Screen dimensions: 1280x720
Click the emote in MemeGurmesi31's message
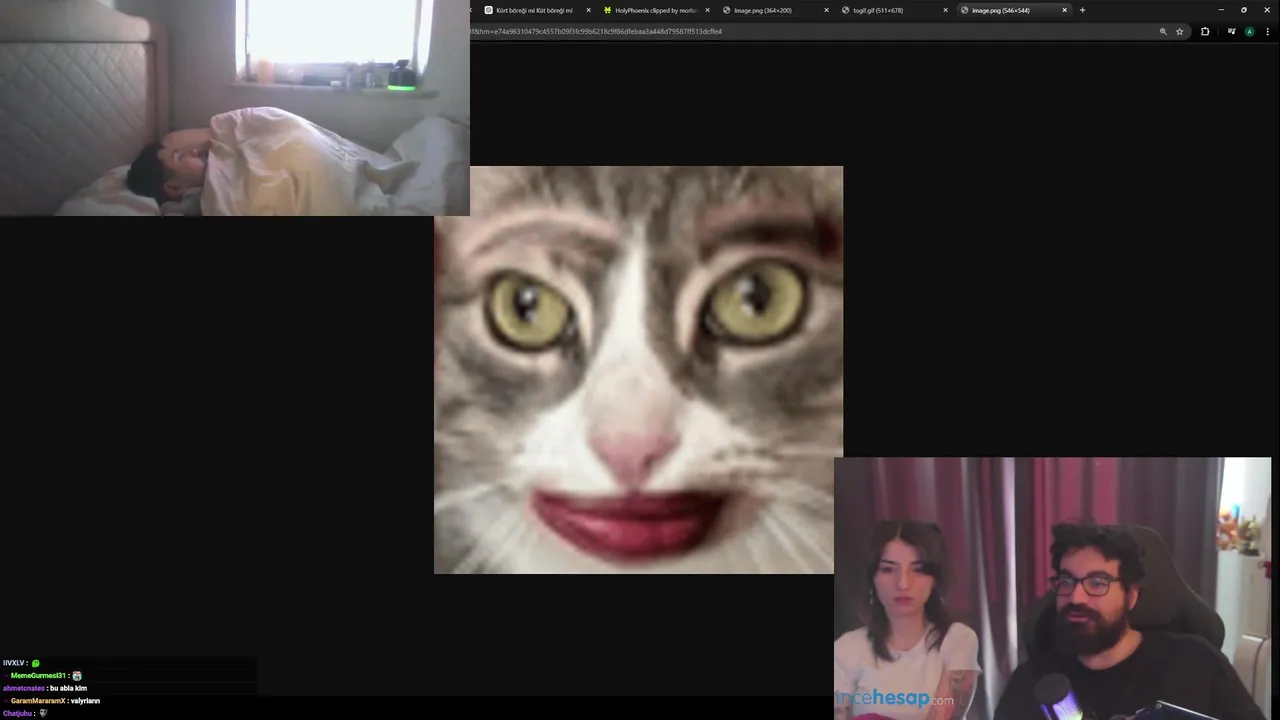point(77,676)
